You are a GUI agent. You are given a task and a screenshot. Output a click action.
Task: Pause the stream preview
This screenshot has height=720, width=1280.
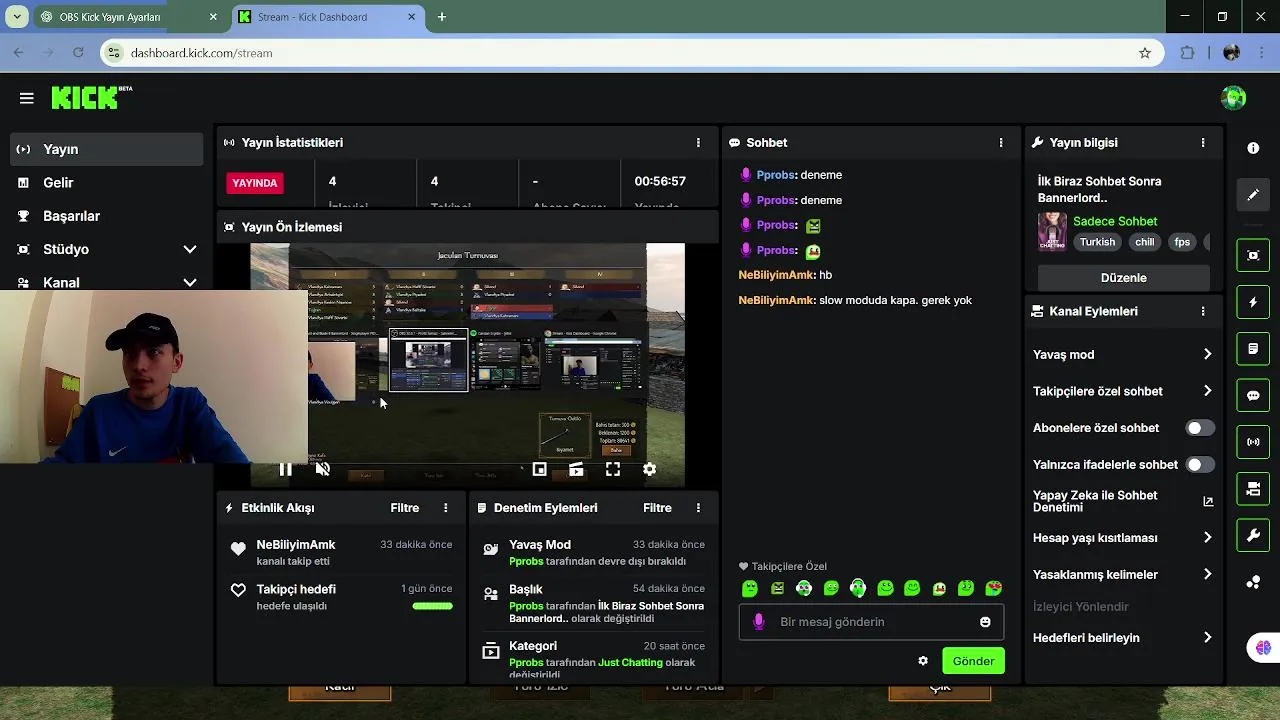click(x=285, y=469)
